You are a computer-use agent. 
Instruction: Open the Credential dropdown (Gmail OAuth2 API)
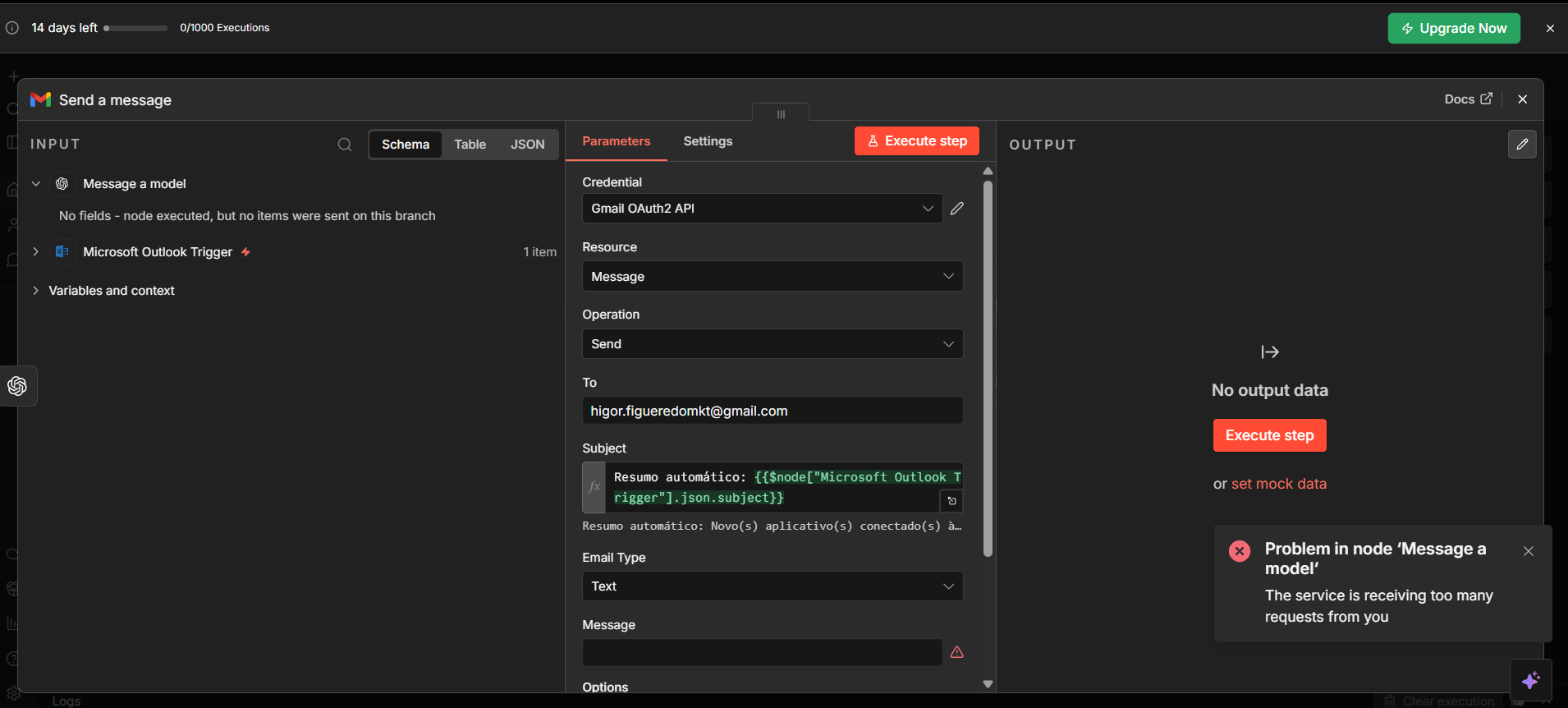coord(763,209)
